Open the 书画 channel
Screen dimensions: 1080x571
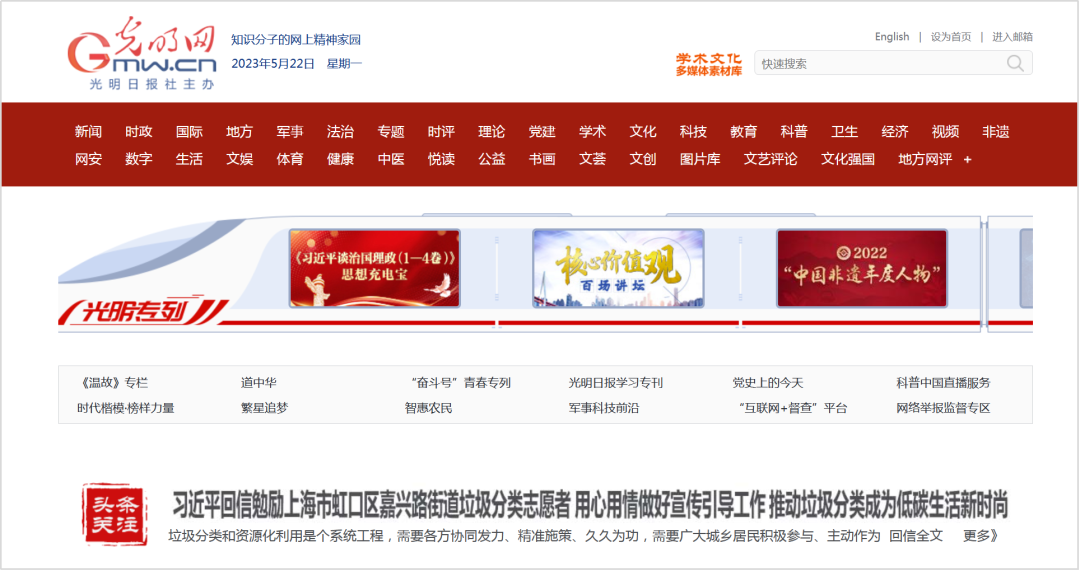(542, 159)
